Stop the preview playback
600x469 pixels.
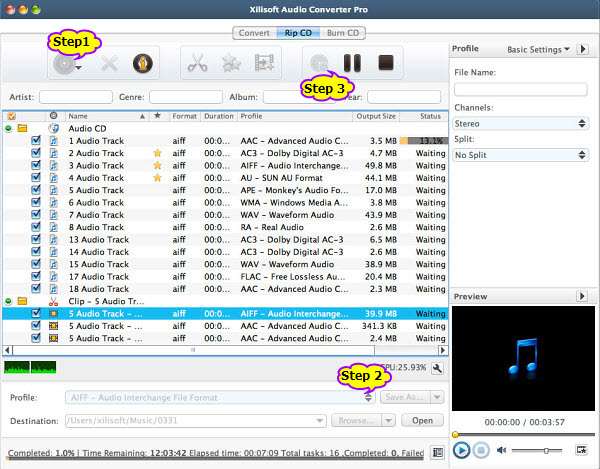click(x=481, y=450)
